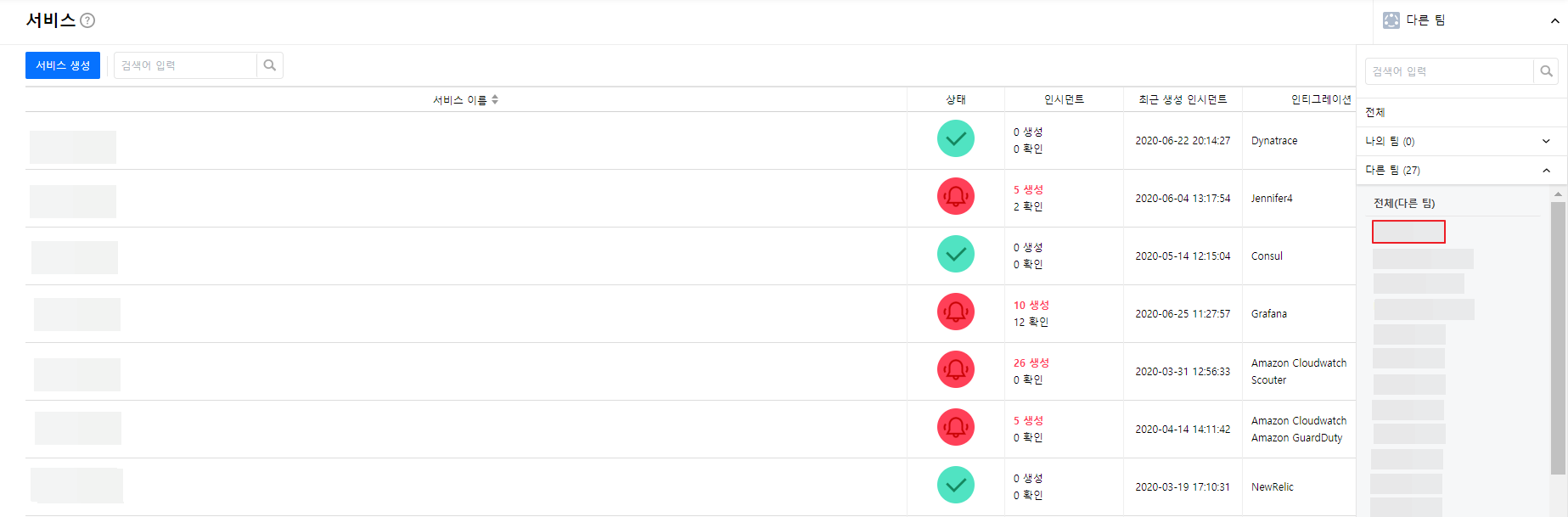
Task: Click the help question mark beside 서비스 title
Action: click(87, 20)
